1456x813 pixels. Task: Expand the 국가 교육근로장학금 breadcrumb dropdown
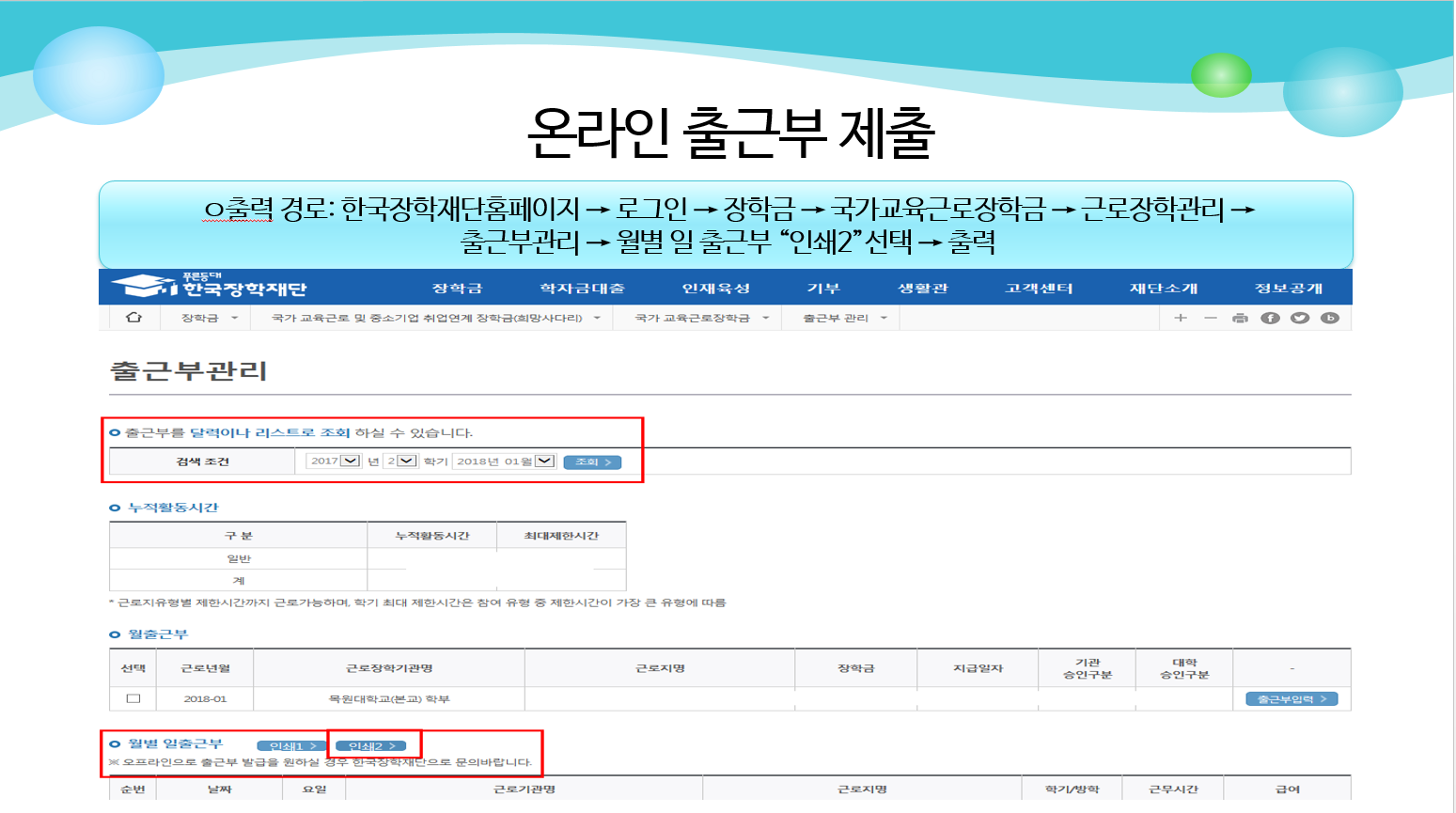[765, 318]
